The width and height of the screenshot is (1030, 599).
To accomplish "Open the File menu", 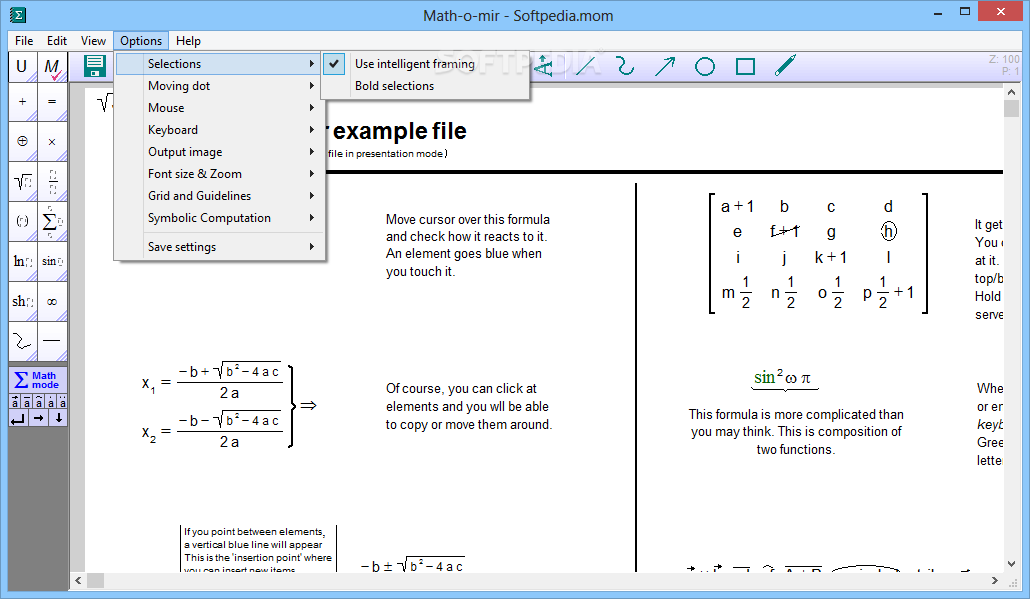I will click(x=24, y=41).
